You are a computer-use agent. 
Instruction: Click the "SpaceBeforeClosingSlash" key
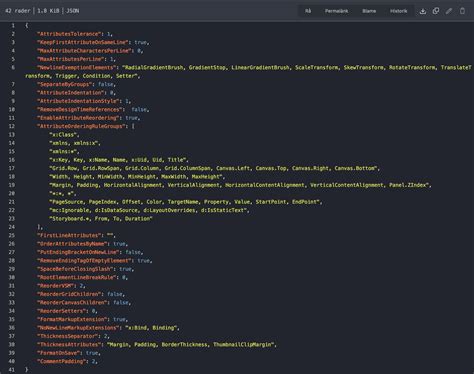(75, 269)
